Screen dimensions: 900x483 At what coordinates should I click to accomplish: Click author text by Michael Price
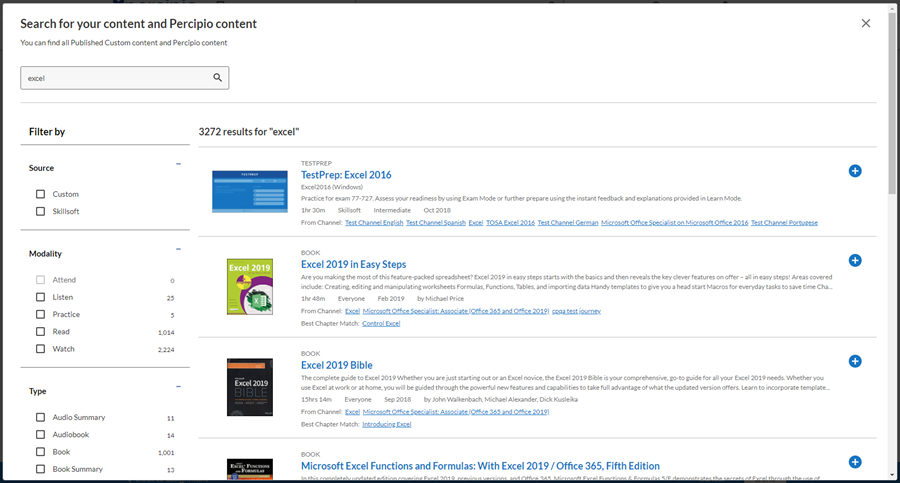[440, 299]
